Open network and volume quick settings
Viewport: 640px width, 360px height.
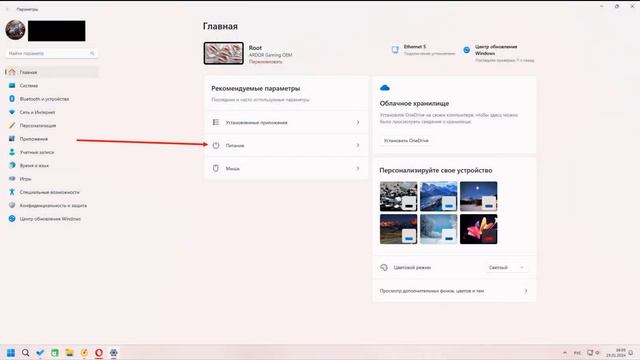593,353
